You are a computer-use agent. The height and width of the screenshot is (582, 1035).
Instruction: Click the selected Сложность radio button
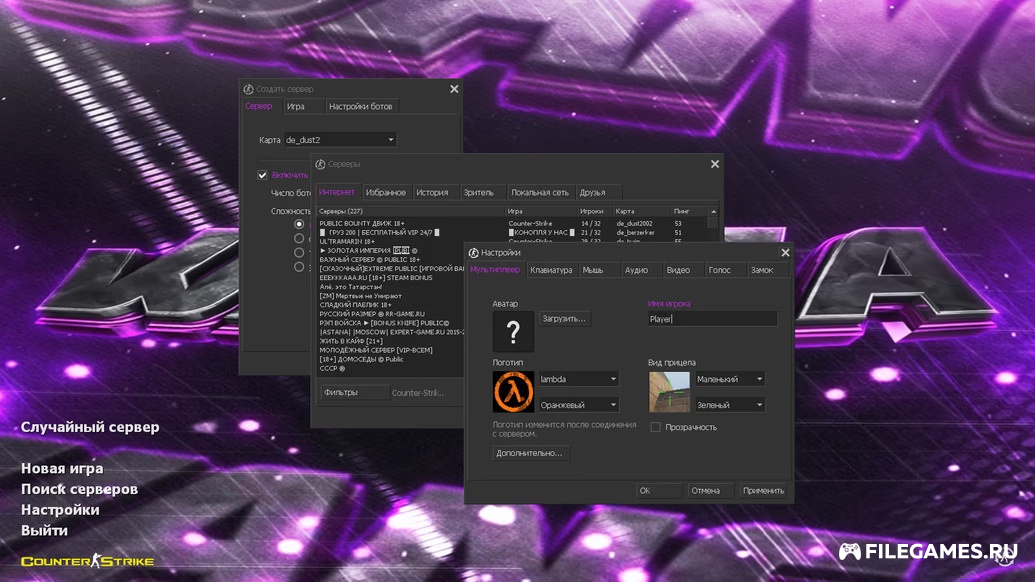(x=299, y=224)
